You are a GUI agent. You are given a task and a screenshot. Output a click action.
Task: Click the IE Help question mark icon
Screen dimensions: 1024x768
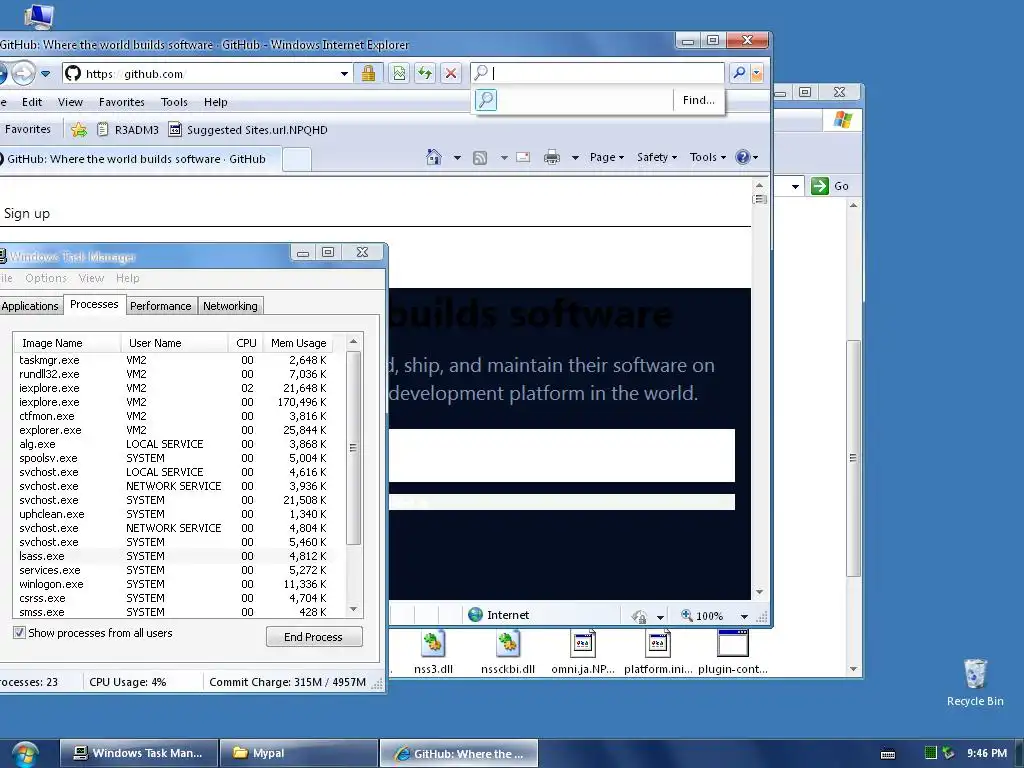[743, 157]
